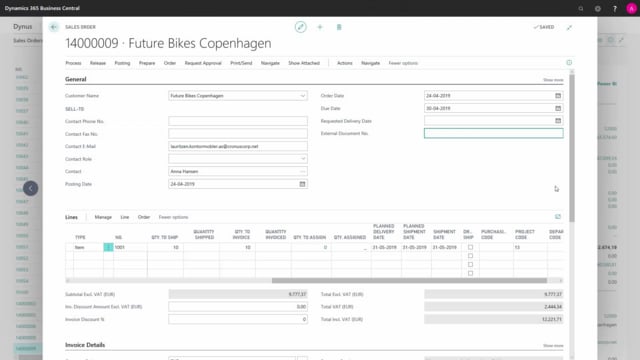Toggle Drop Shipment checkbox in third line
The image size is (640, 360).
click(470, 264)
